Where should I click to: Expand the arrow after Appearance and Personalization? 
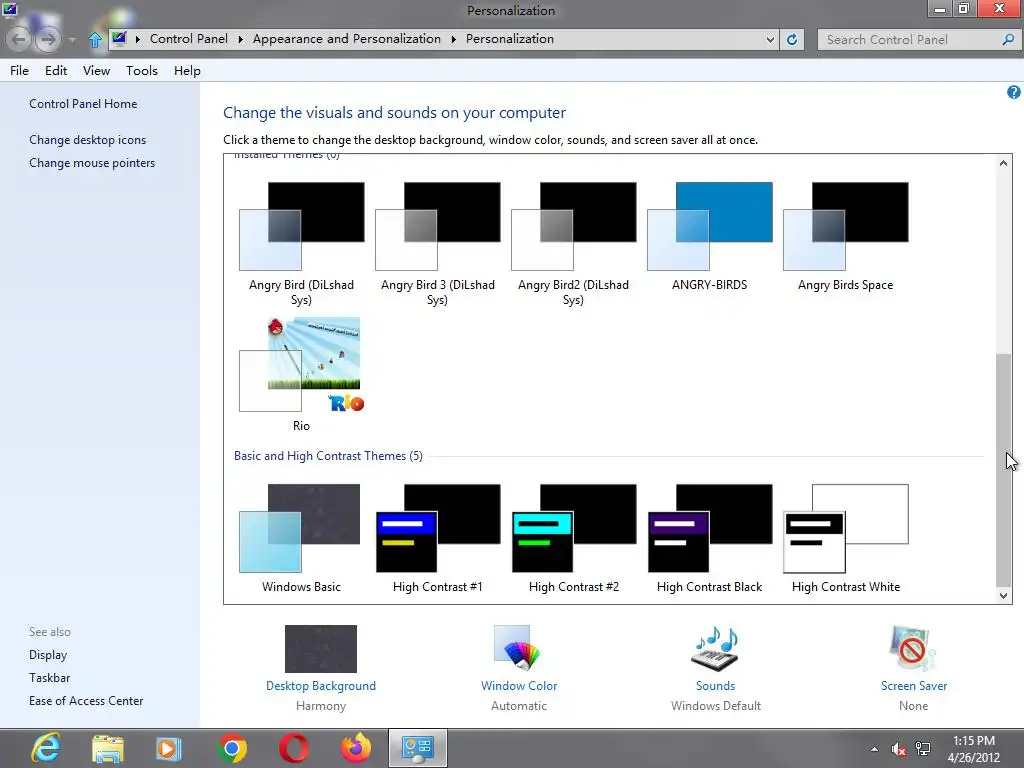click(x=453, y=39)
